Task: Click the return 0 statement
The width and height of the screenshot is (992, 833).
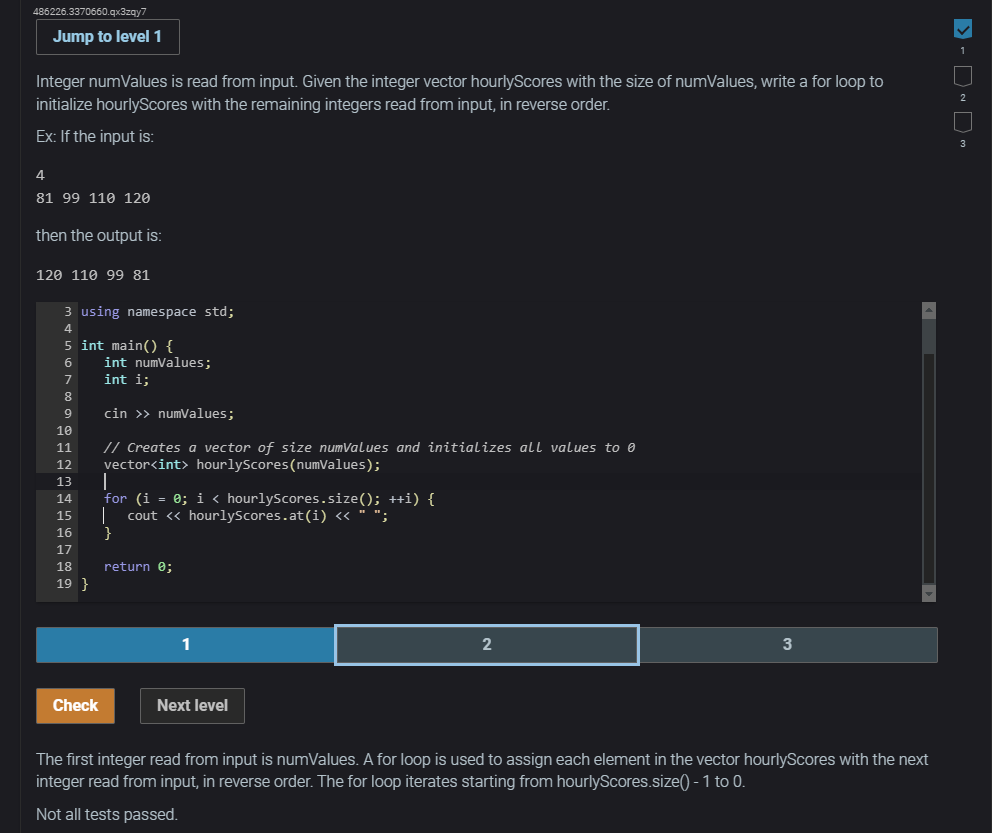Action: pos(138,567)
